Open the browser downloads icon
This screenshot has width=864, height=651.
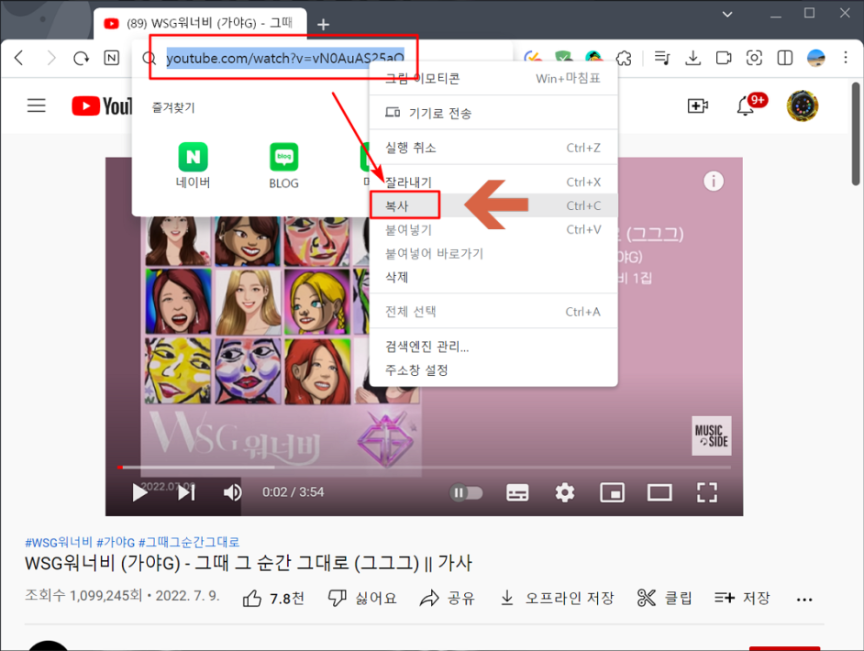693,58
